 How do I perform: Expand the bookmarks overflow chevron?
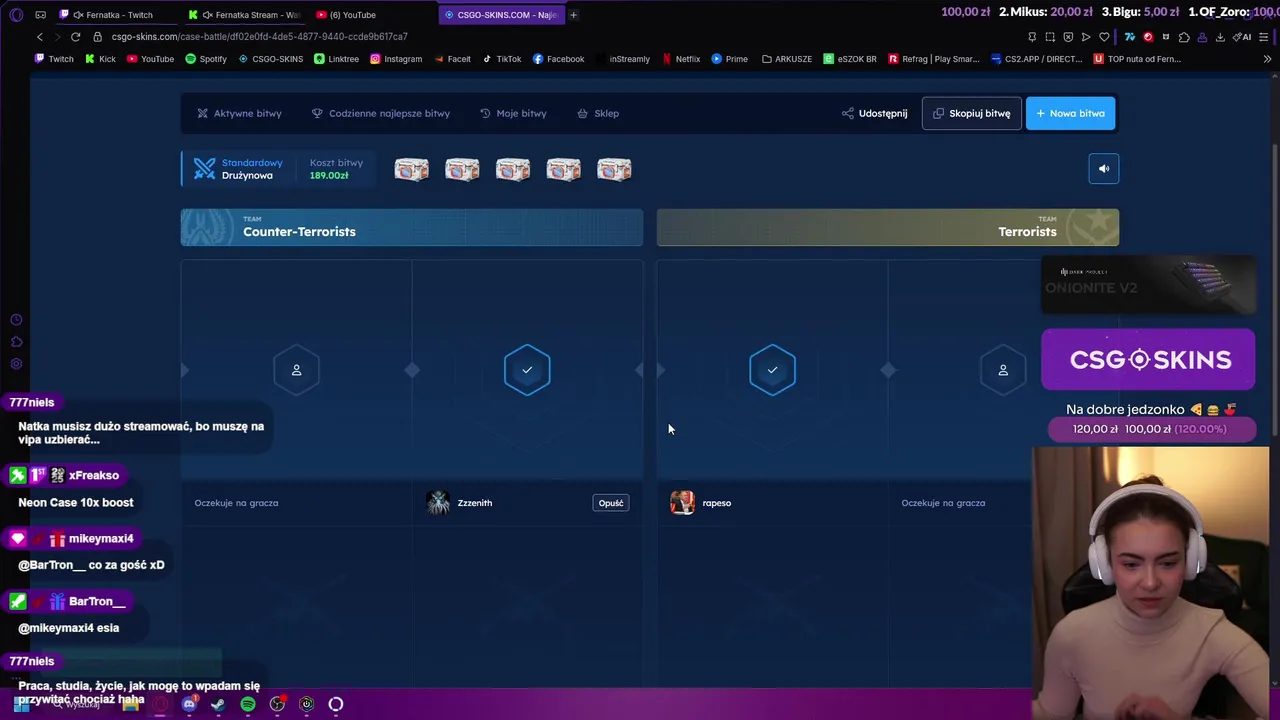click(x=1267, y=59)
